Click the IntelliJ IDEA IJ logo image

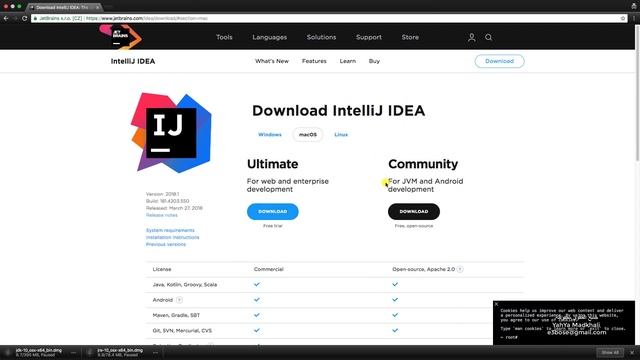coord(171,132)
